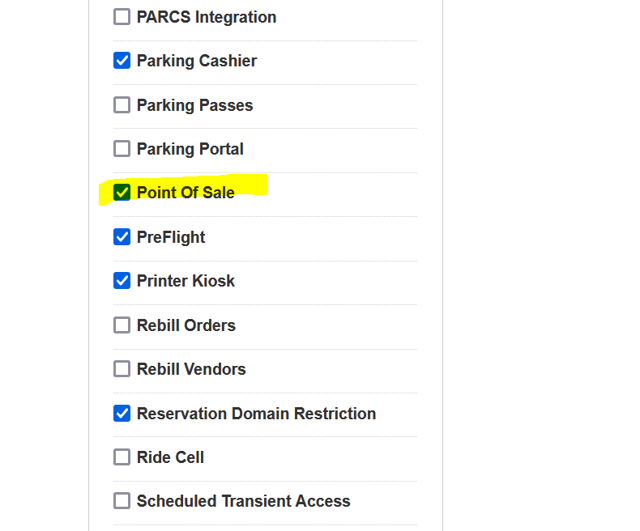This screenshot has height=531, width=640.
Task: Click the PreFlight label text
Action: 171,237
